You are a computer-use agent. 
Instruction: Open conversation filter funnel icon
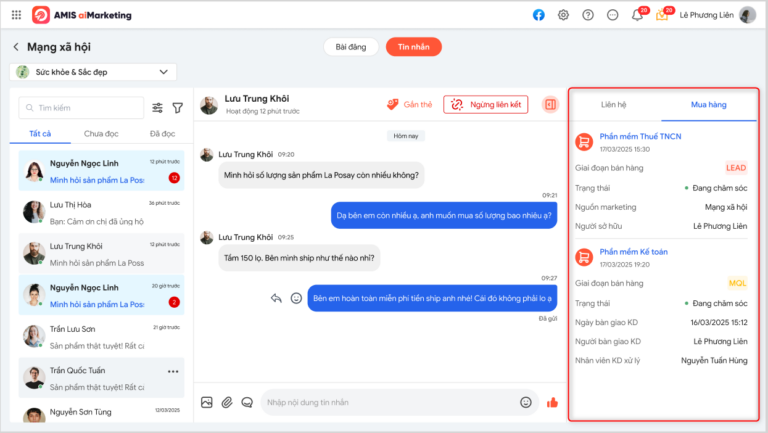point(178,108)
